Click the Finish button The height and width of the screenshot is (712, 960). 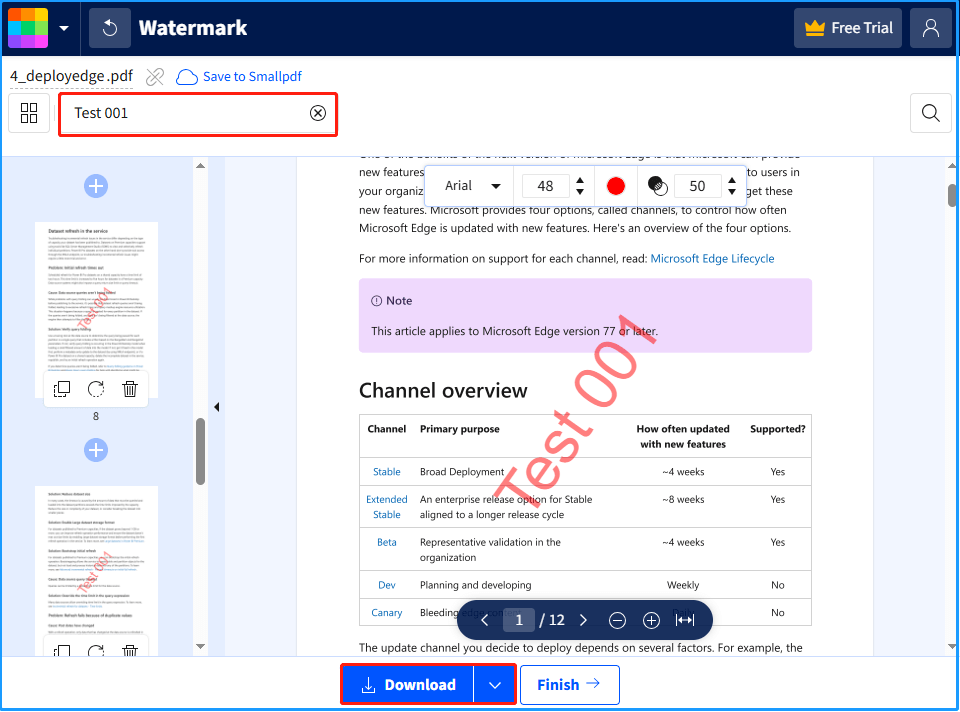click(569, 684)
